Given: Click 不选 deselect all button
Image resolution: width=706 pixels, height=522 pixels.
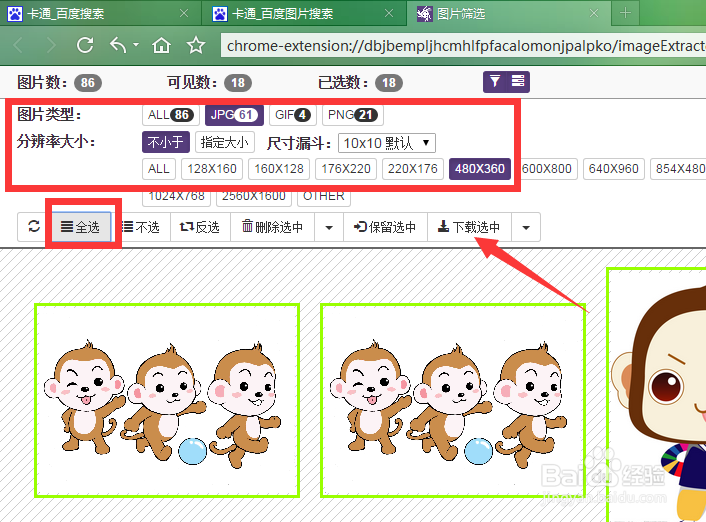Looking at the screenshot, I should tap(141, 227).
